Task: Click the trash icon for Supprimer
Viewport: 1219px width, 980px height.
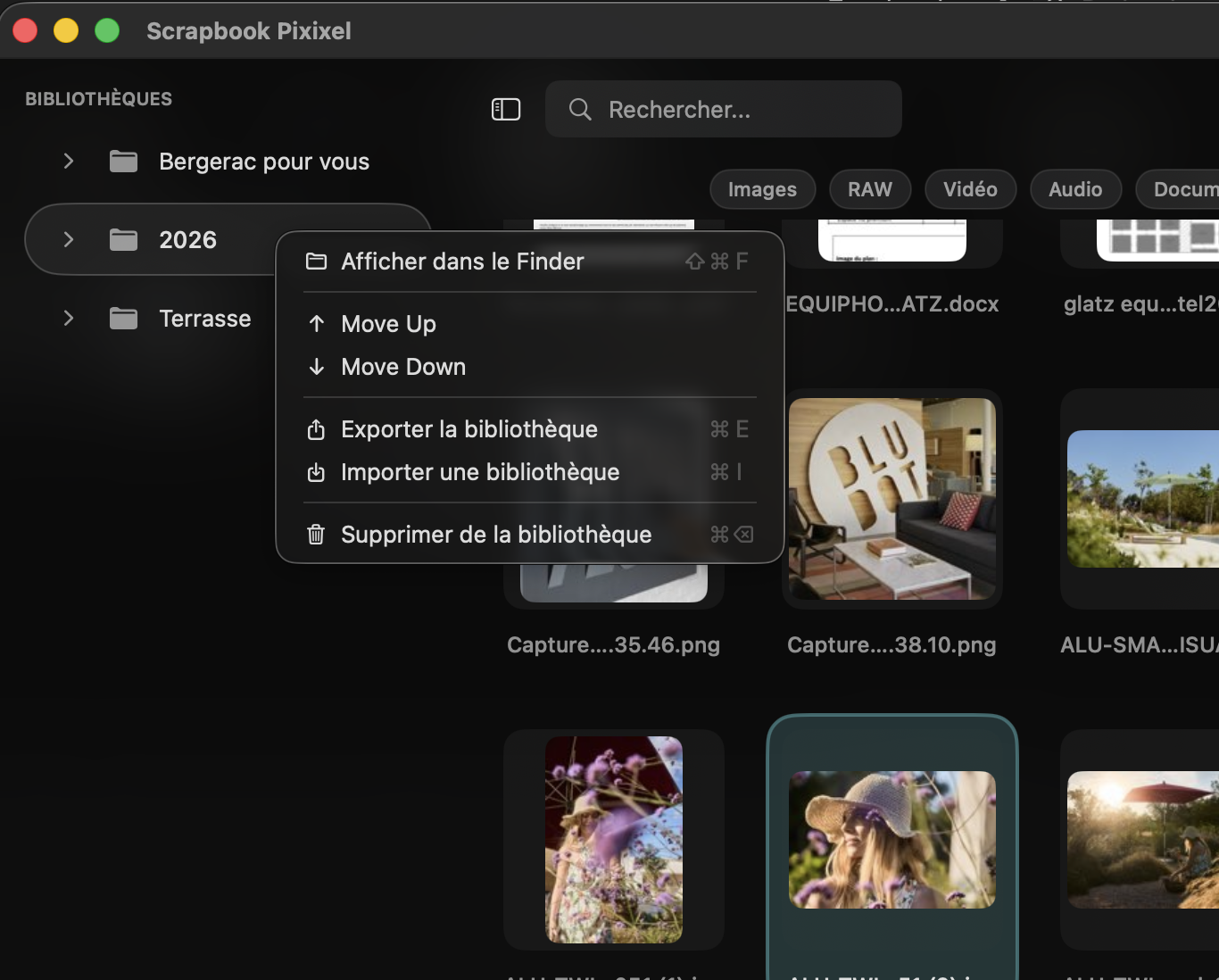Action: 316,535
